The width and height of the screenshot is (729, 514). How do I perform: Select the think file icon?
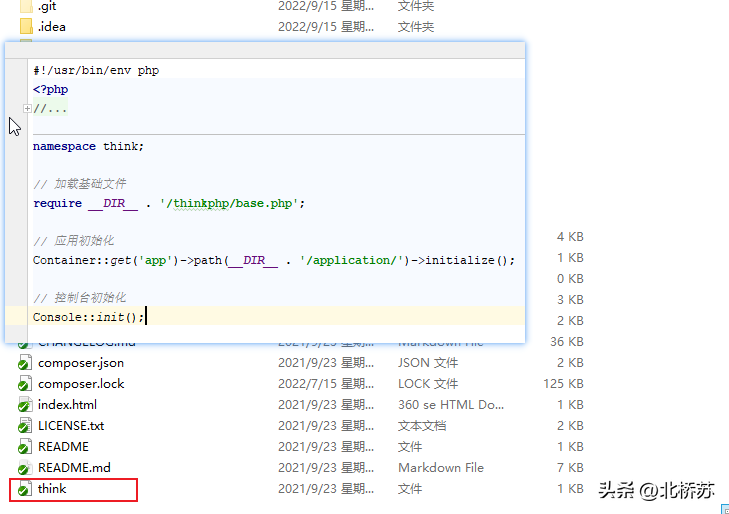(x=25, y=489)
